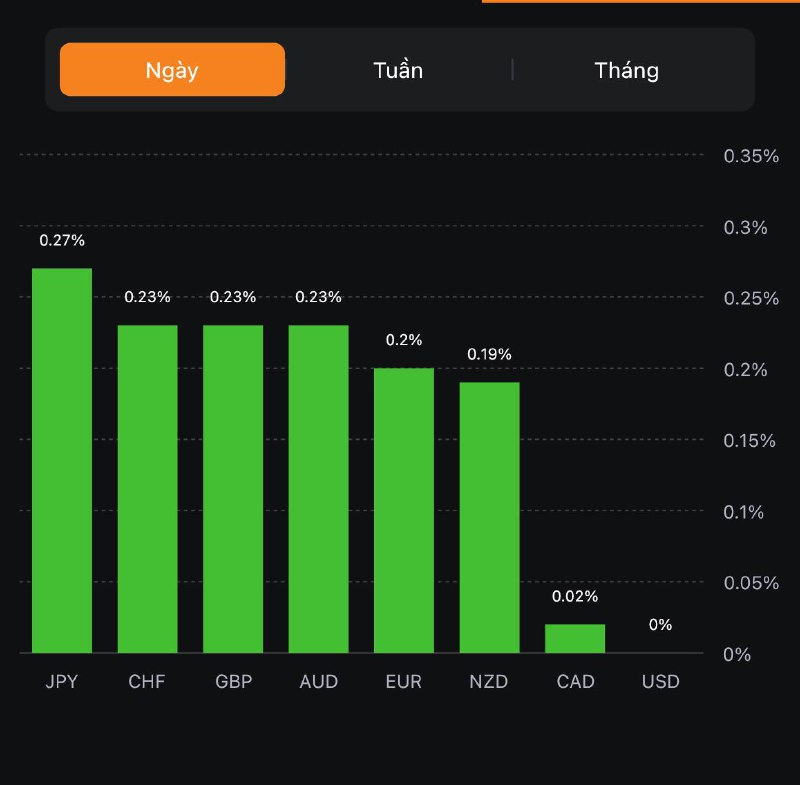
Task: Click the green CHF bar
Action: point(148,488)
